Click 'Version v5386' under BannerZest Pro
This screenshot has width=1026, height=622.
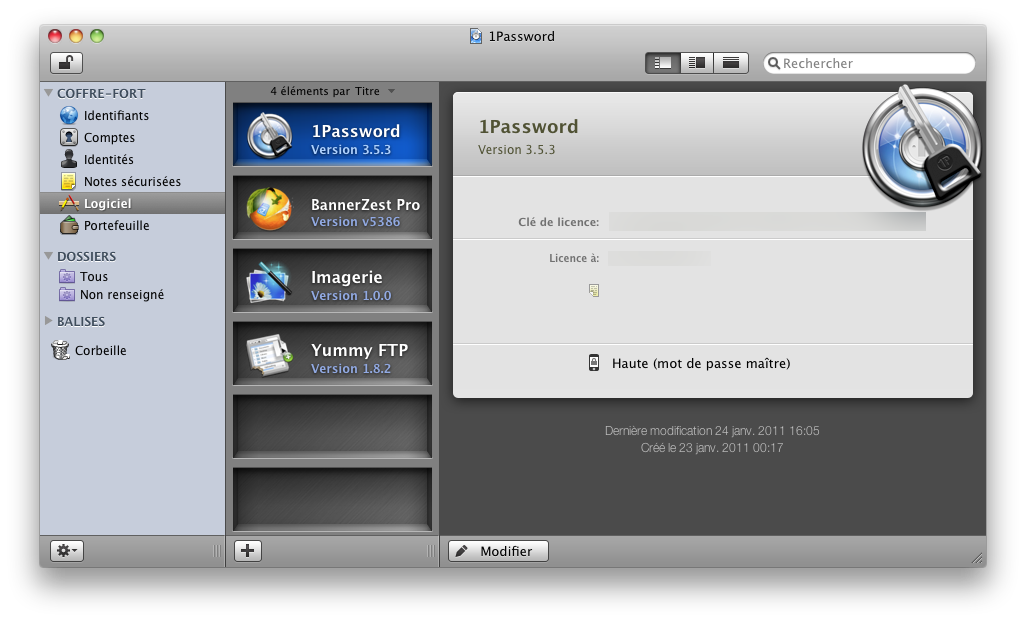355,222
